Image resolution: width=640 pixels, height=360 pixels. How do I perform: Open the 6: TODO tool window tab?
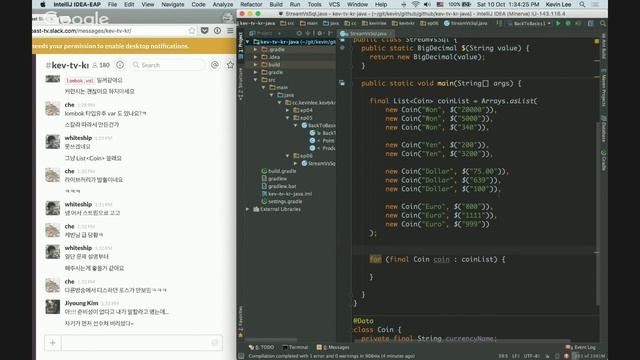(261, 347)
